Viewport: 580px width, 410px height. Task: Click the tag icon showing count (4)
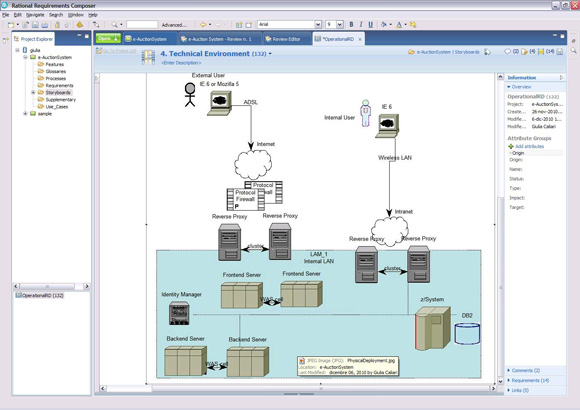coord(524,52)
